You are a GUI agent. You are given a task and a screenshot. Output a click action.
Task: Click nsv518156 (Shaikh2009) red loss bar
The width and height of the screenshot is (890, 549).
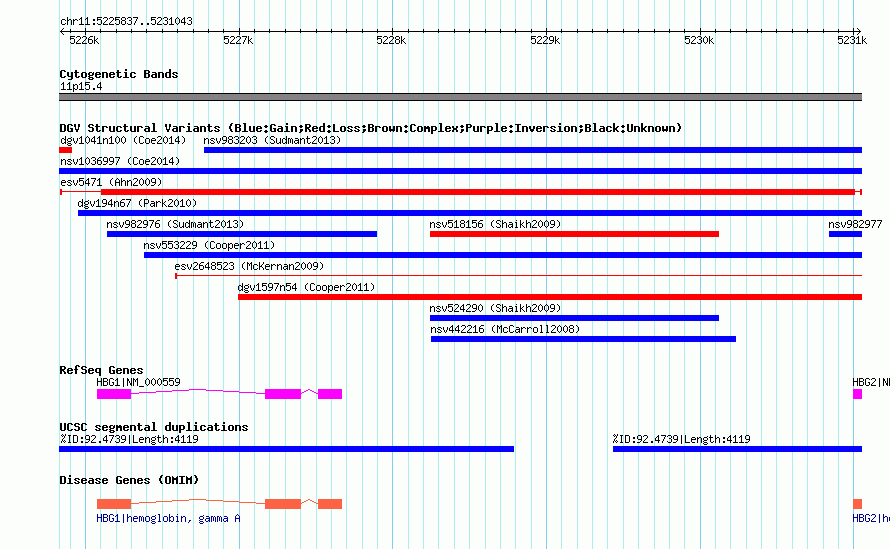pos(574,234)
